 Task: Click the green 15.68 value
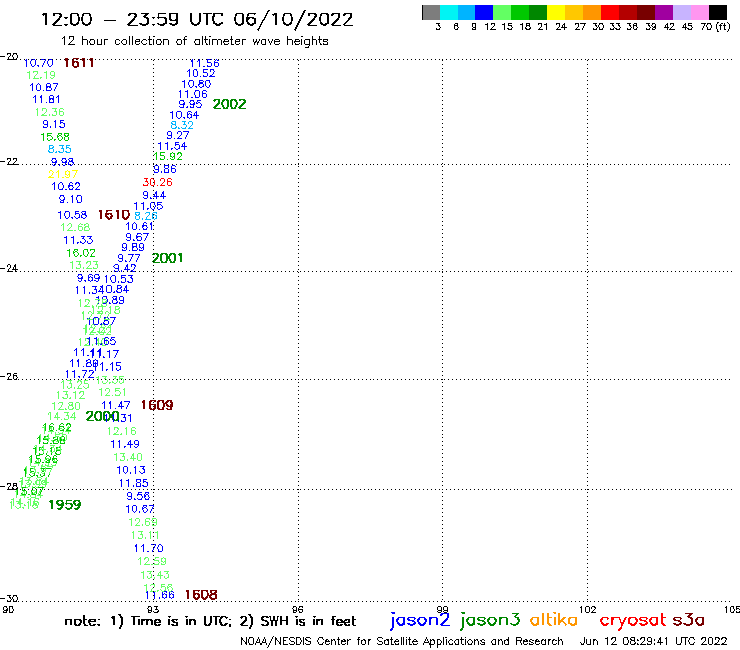55,137
